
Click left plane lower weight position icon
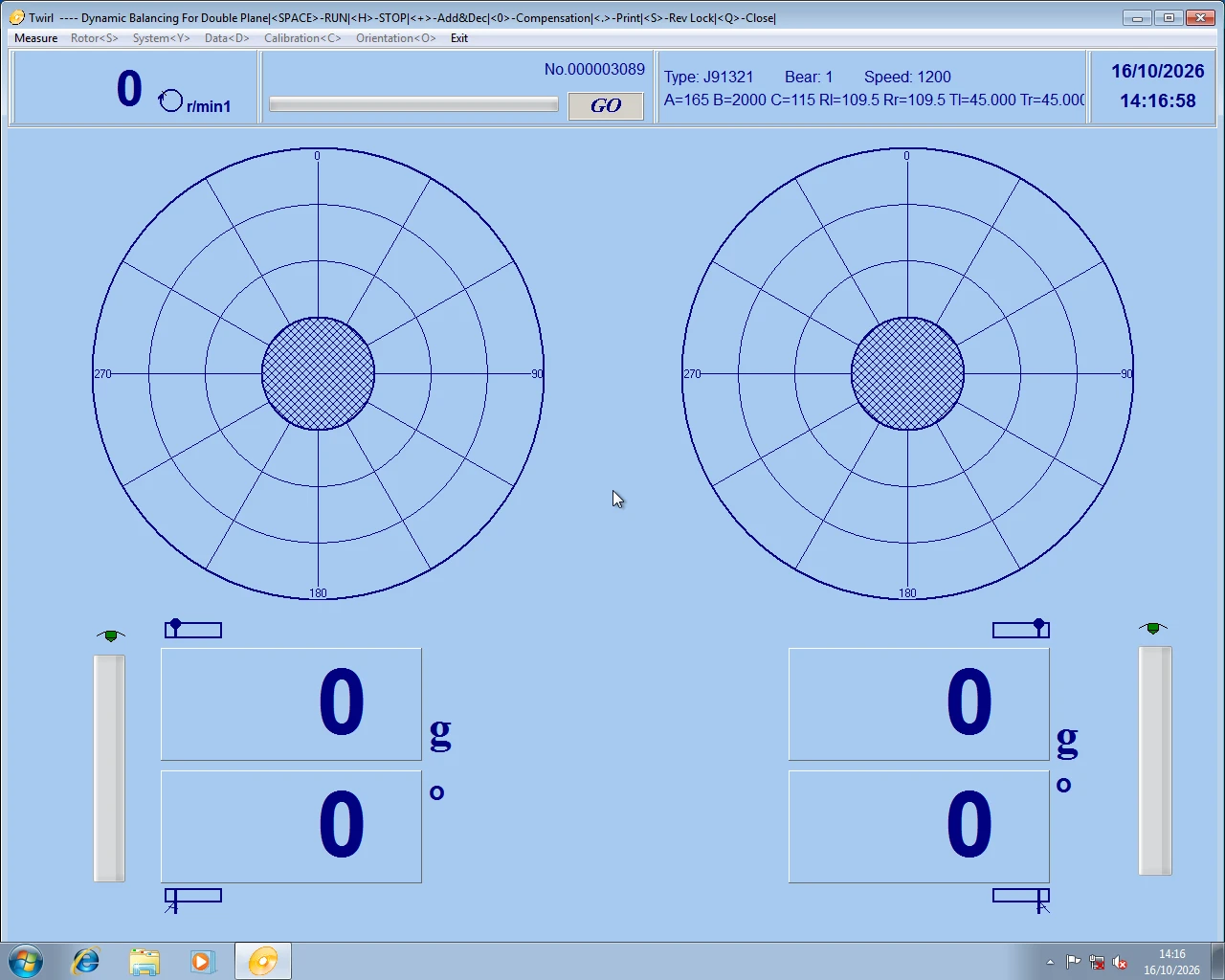pos(193,900)
